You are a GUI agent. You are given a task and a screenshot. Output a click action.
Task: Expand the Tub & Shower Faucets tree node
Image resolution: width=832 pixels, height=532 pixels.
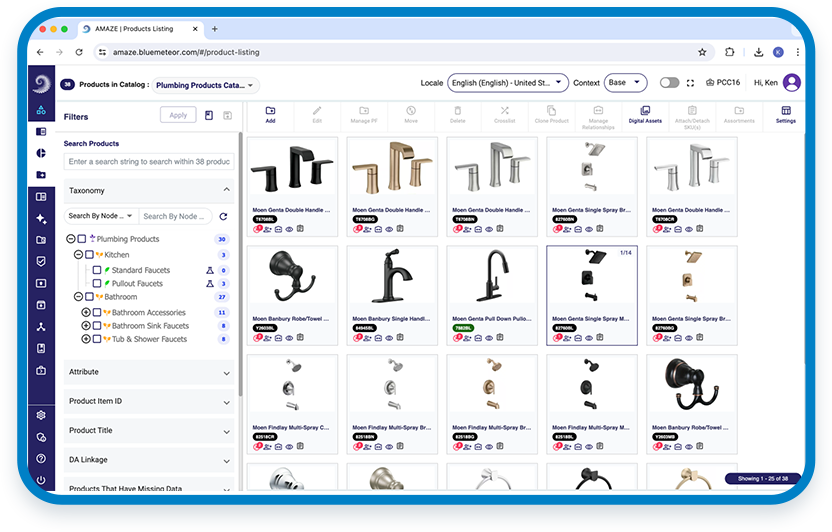coord(86,339)
